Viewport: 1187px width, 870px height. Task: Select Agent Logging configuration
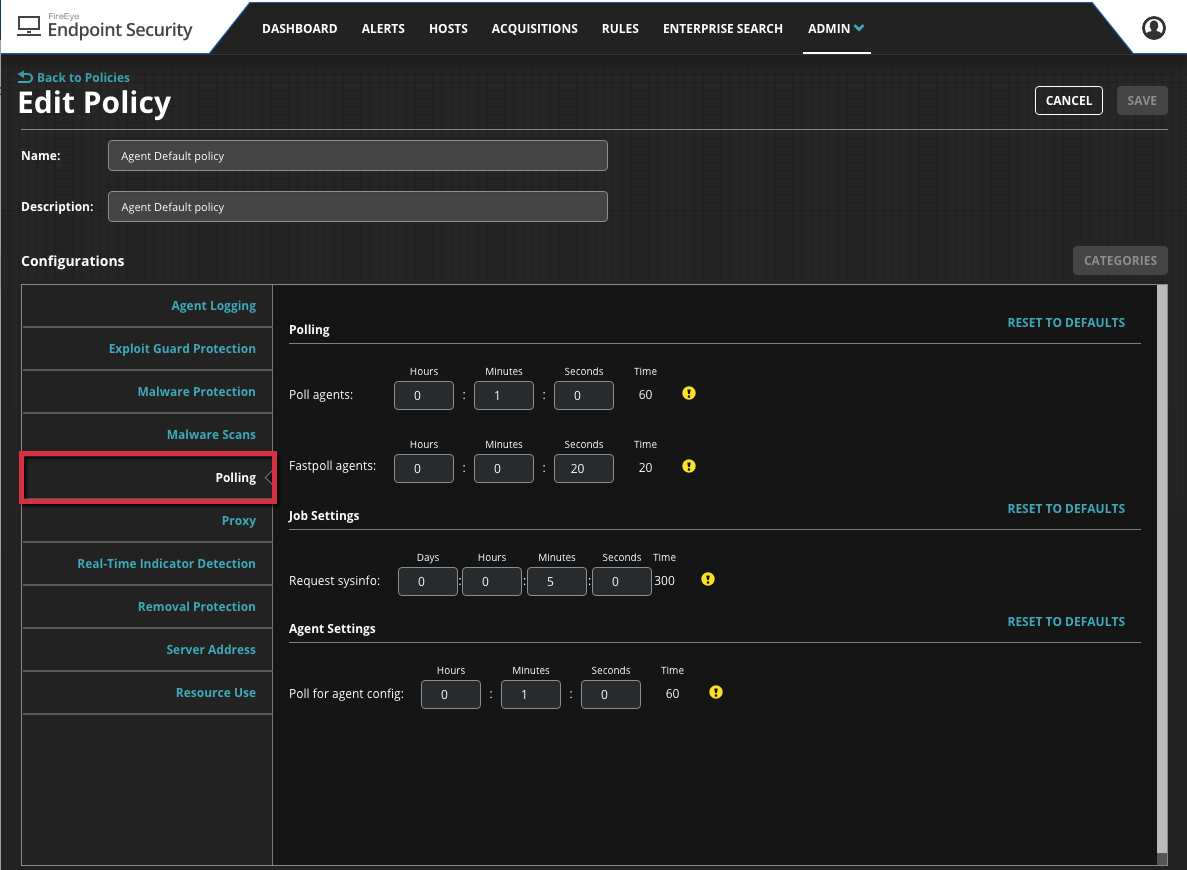[147, 306]
